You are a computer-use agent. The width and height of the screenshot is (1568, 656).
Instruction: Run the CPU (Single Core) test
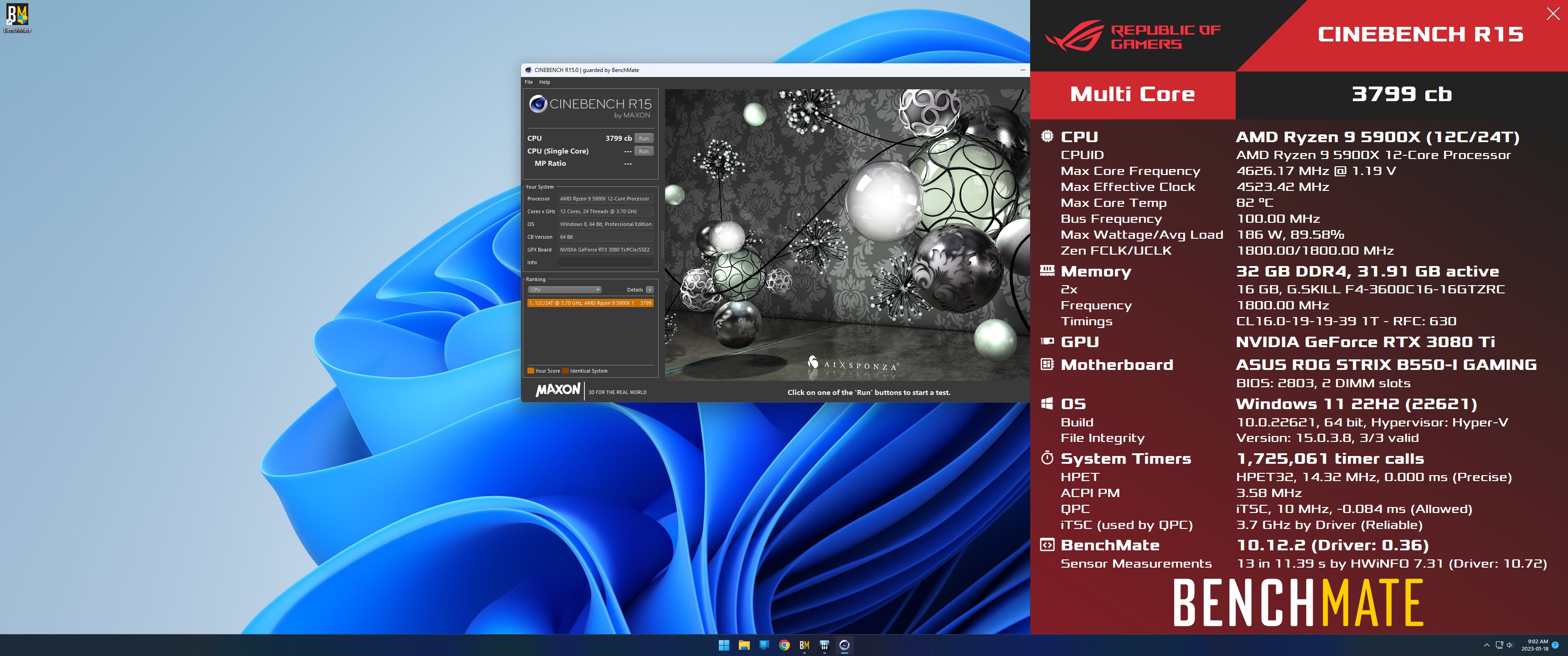[x=644, y=151]
